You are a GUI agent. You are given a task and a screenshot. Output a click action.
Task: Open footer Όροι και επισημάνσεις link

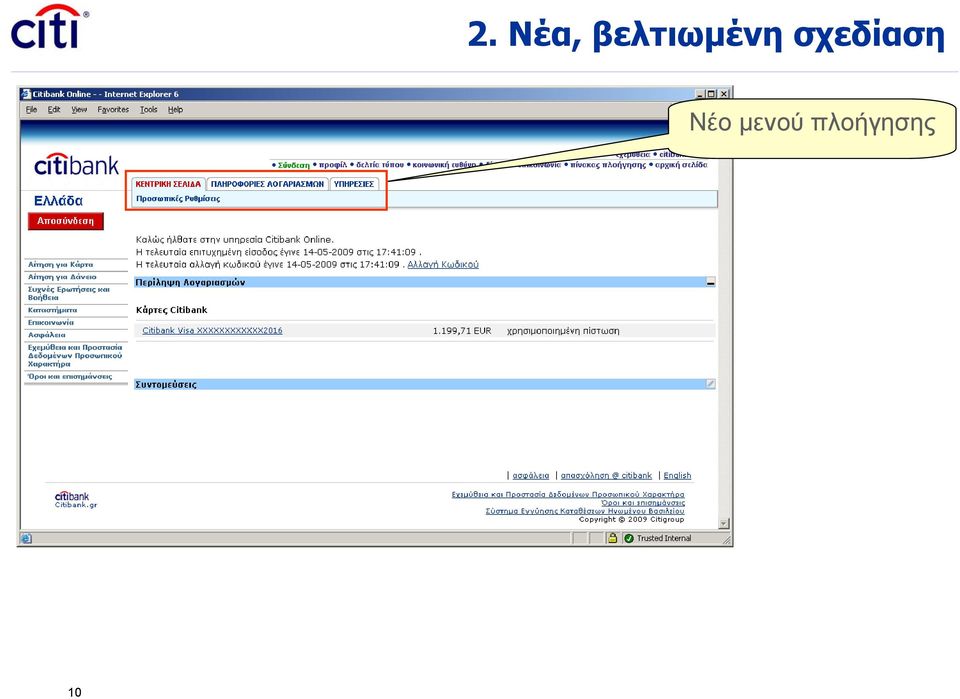pyautogui.click(x=643, y=503)
